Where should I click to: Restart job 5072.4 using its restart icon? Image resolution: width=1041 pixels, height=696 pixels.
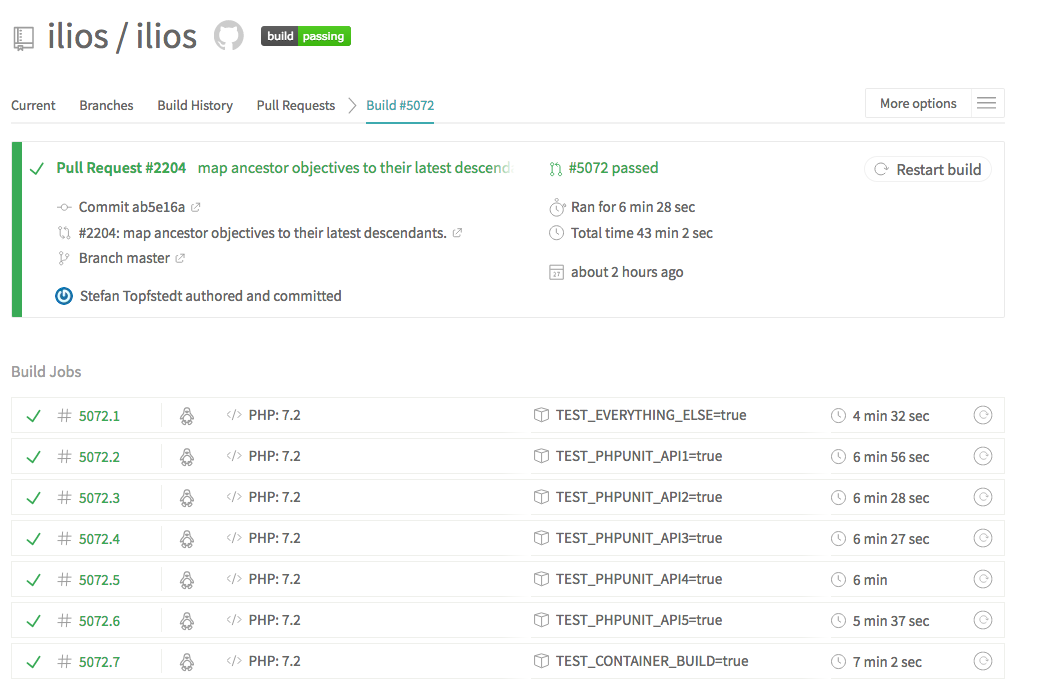pos(983,538)
